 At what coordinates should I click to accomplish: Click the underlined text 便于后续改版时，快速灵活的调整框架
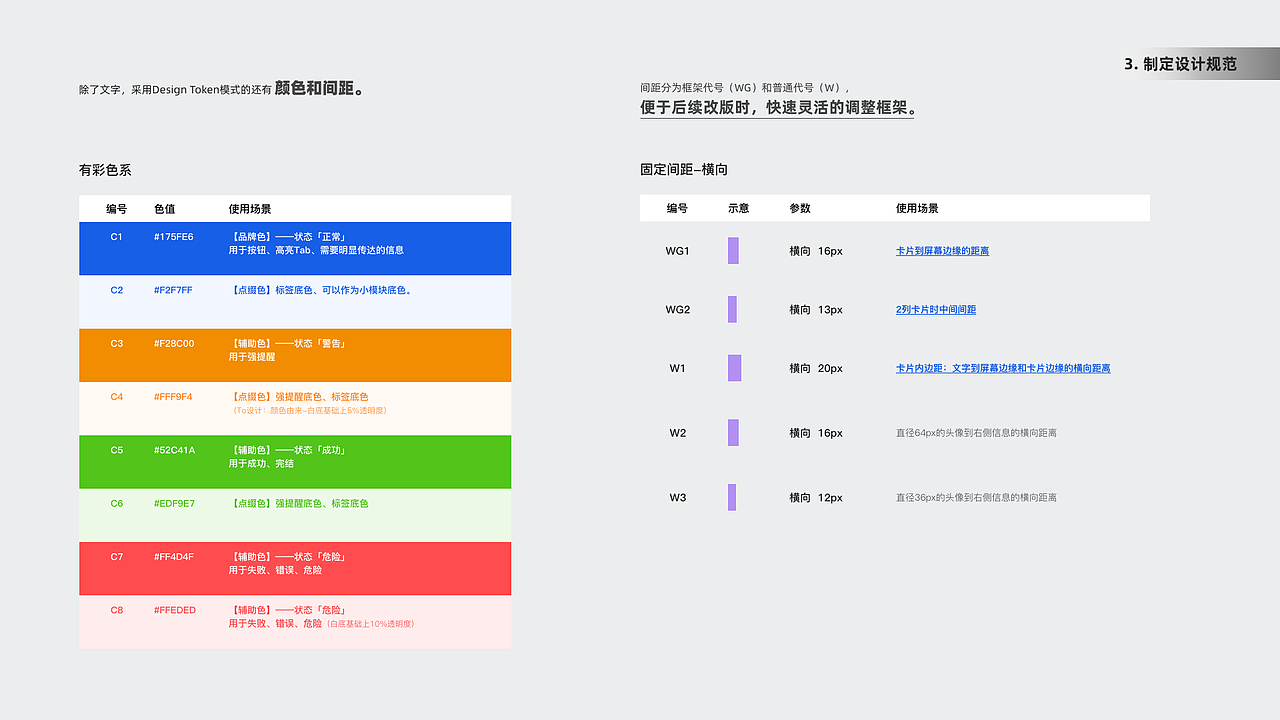click(777, 108)
